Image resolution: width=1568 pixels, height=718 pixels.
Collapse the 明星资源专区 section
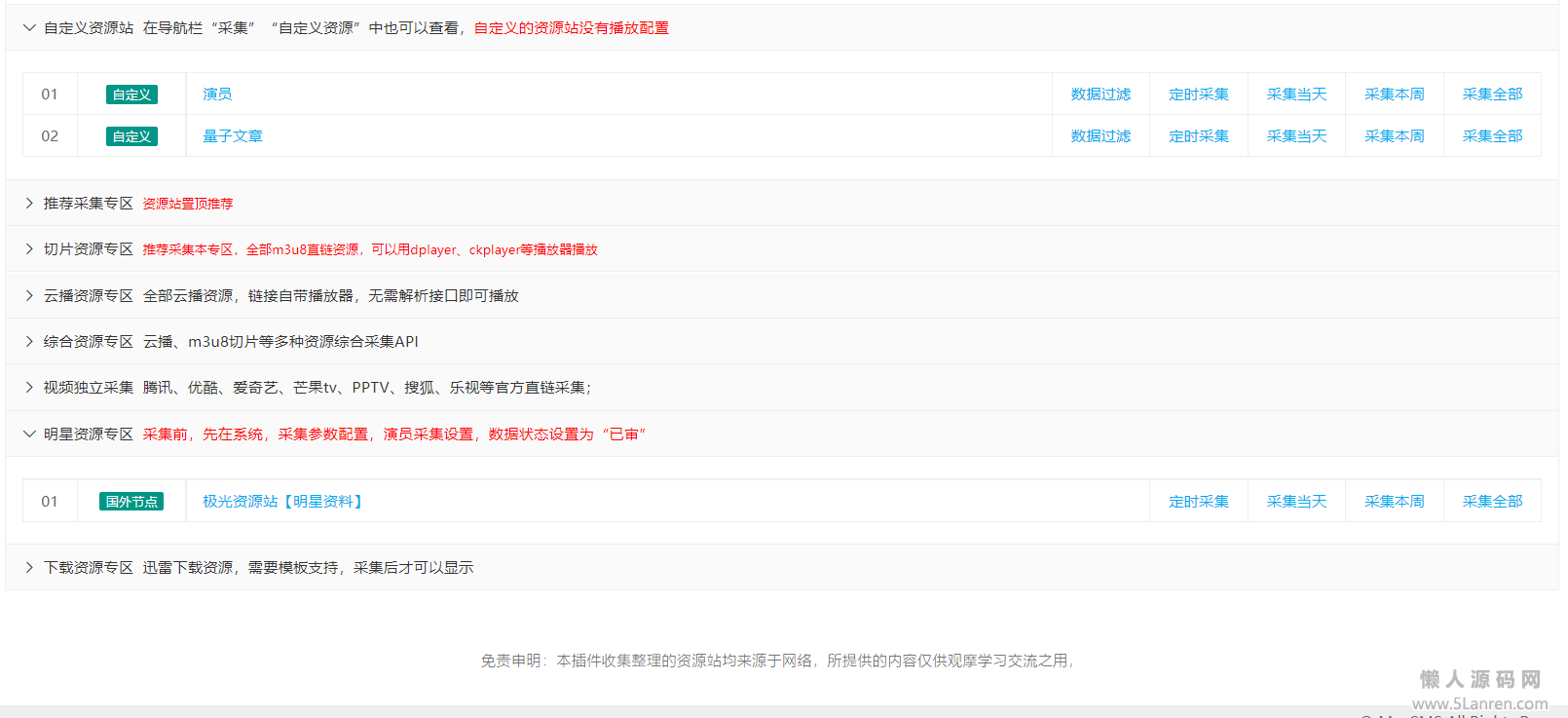(x=88, y=434)
